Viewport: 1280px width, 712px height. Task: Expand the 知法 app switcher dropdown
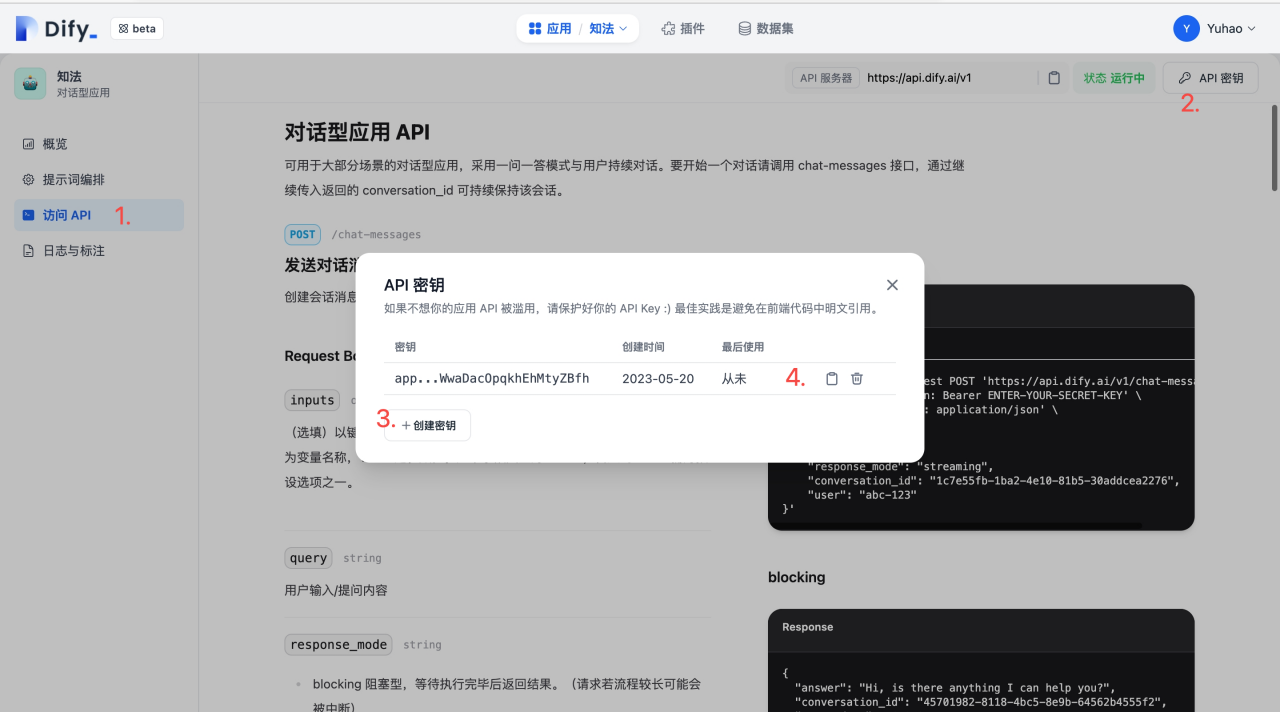tap(612, 28)
